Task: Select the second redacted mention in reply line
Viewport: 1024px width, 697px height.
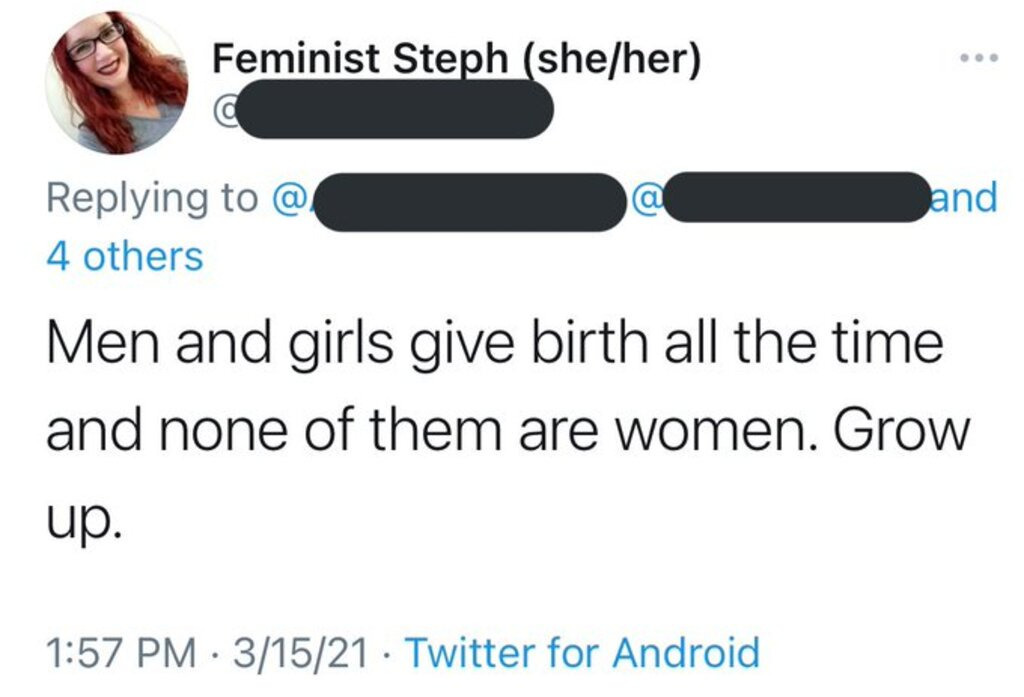Action: coord(796,197)
